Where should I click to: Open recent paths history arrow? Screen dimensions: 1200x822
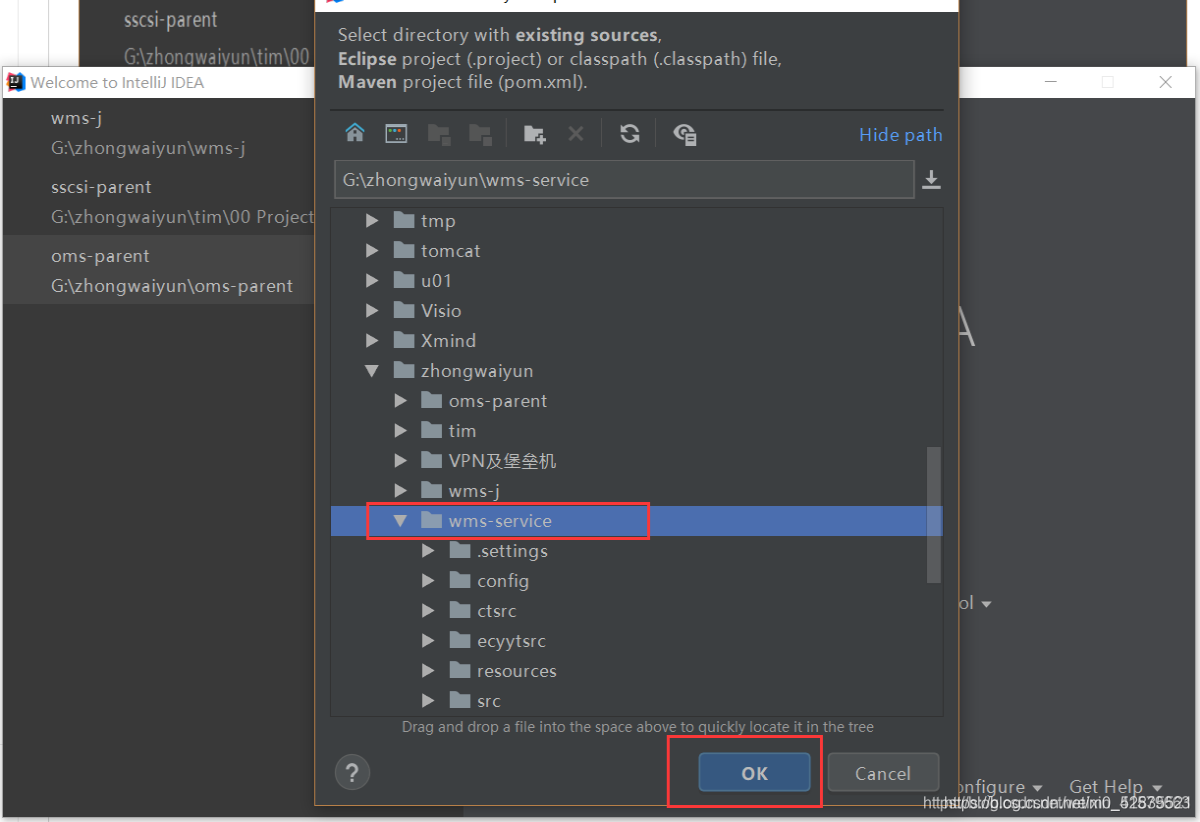coord(931,180)
